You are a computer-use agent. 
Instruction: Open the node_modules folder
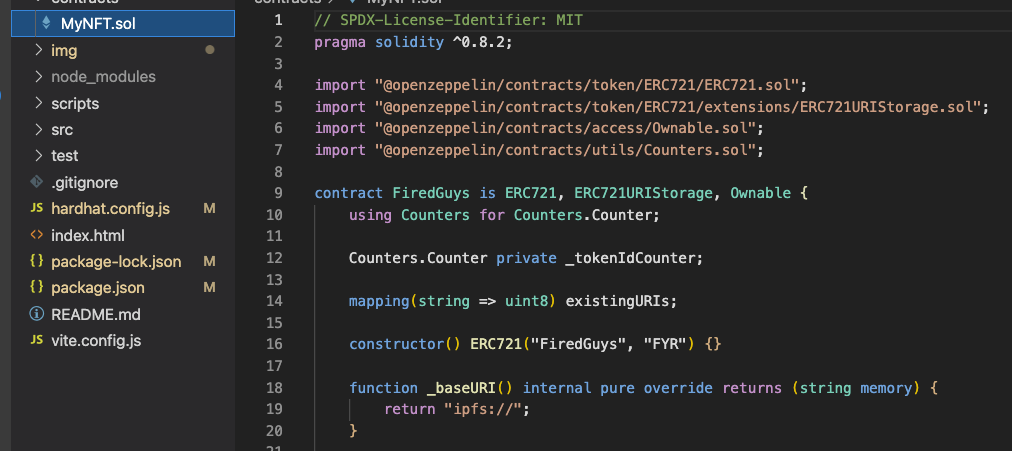(x=103, y=77)
